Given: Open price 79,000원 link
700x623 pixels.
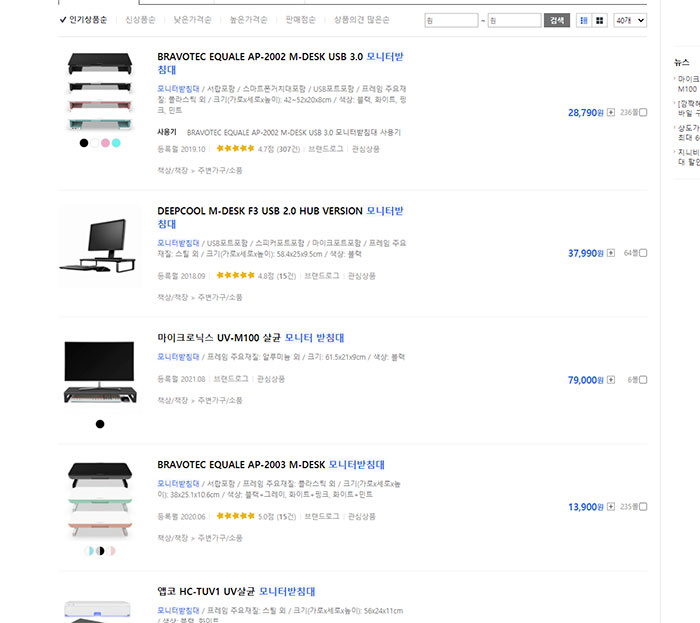Looking at the screenshot, I should pyautogui.click(x=585, y=380).
